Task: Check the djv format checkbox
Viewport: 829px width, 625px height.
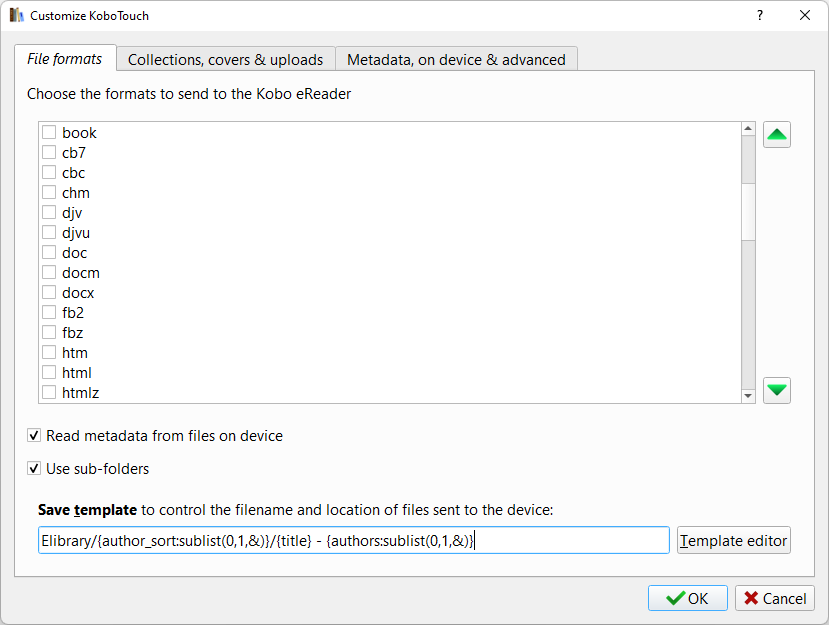Action: pyautogui.click(x=49, y=213)
